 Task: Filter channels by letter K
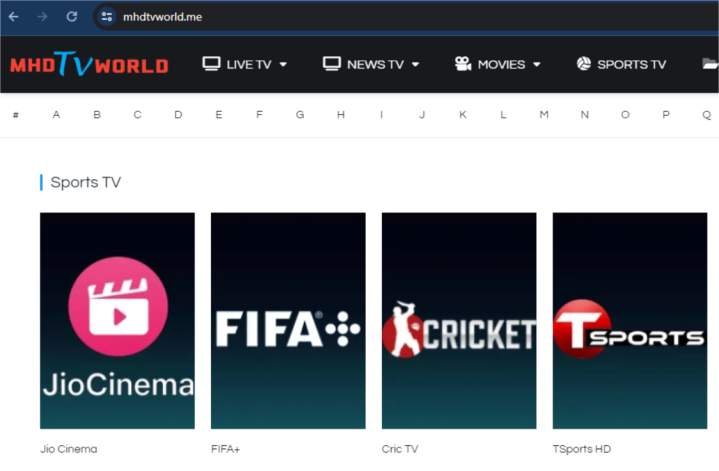[463, 115]
